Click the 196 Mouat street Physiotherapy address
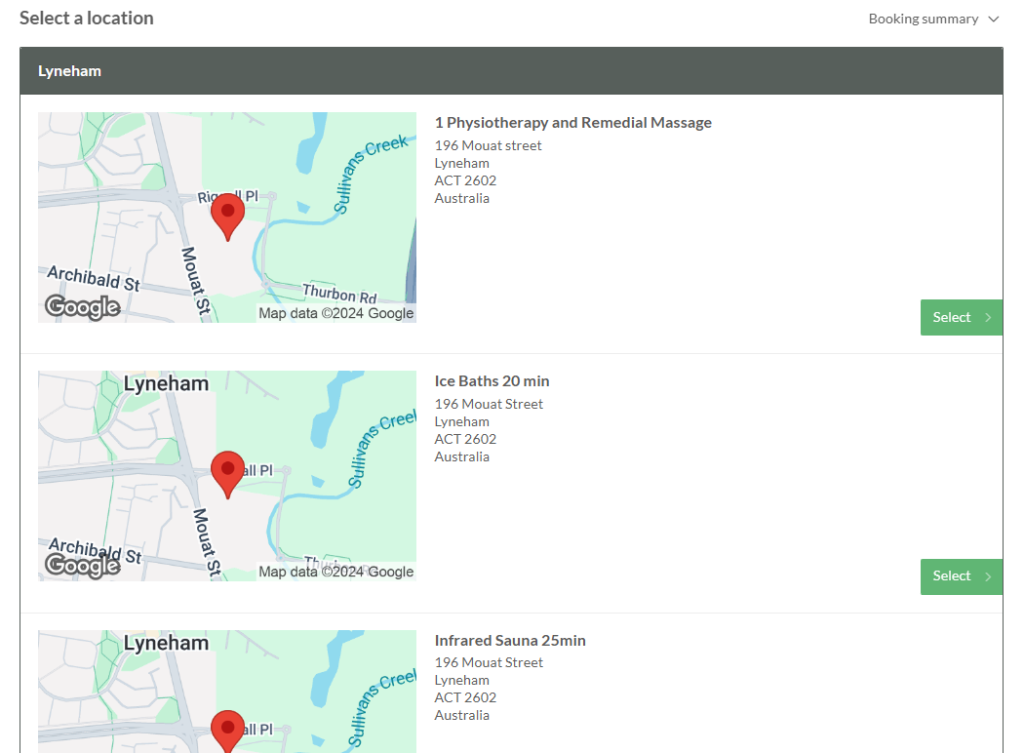The image size is (1024, 753). [x=488, y=146]
